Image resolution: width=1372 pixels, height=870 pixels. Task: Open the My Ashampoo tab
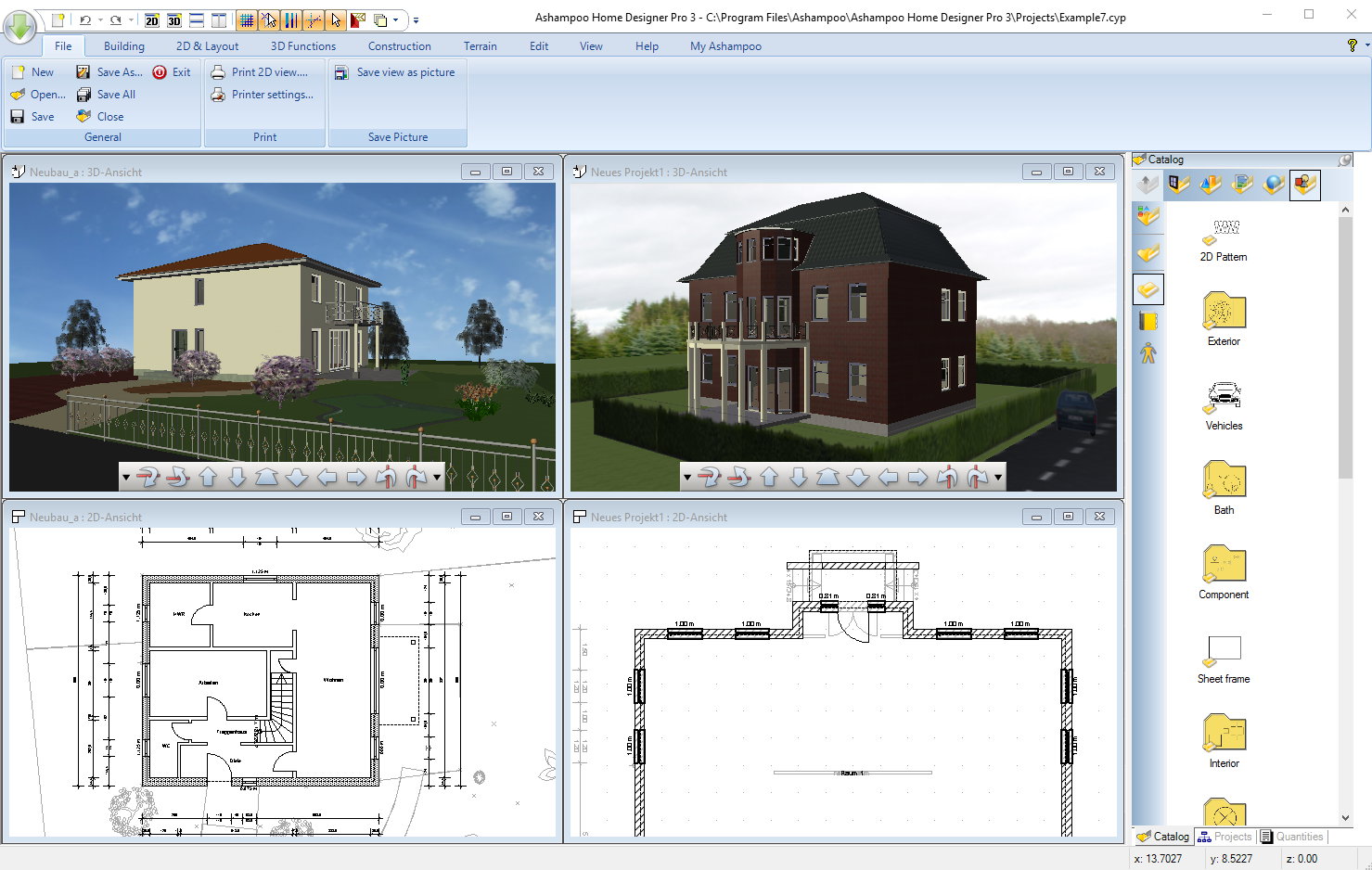725,46
